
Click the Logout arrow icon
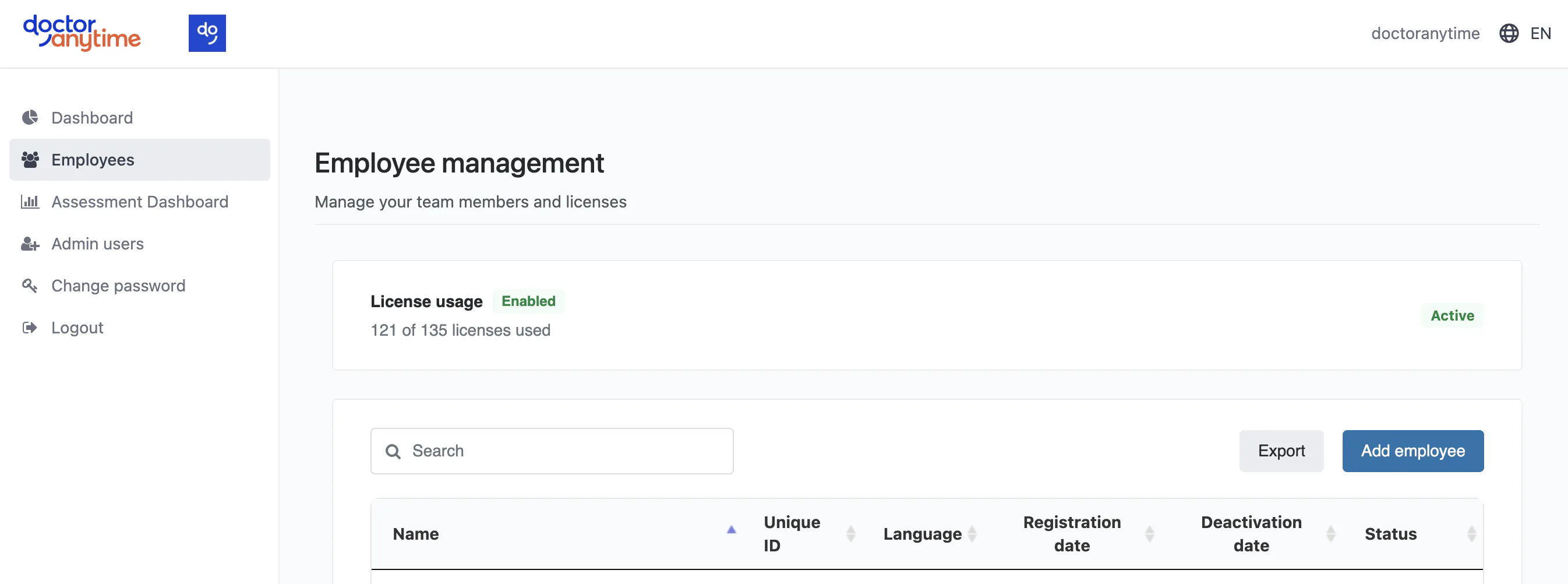[30, 328]
